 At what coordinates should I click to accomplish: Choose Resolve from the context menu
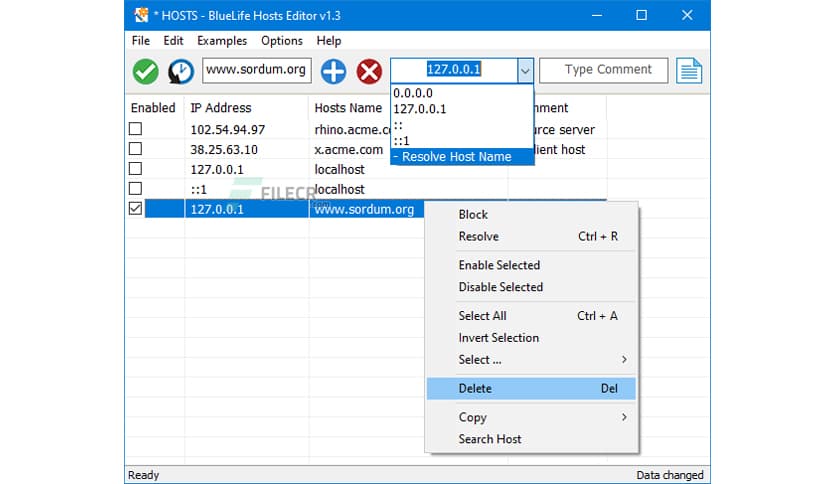(x=531, y=236)
